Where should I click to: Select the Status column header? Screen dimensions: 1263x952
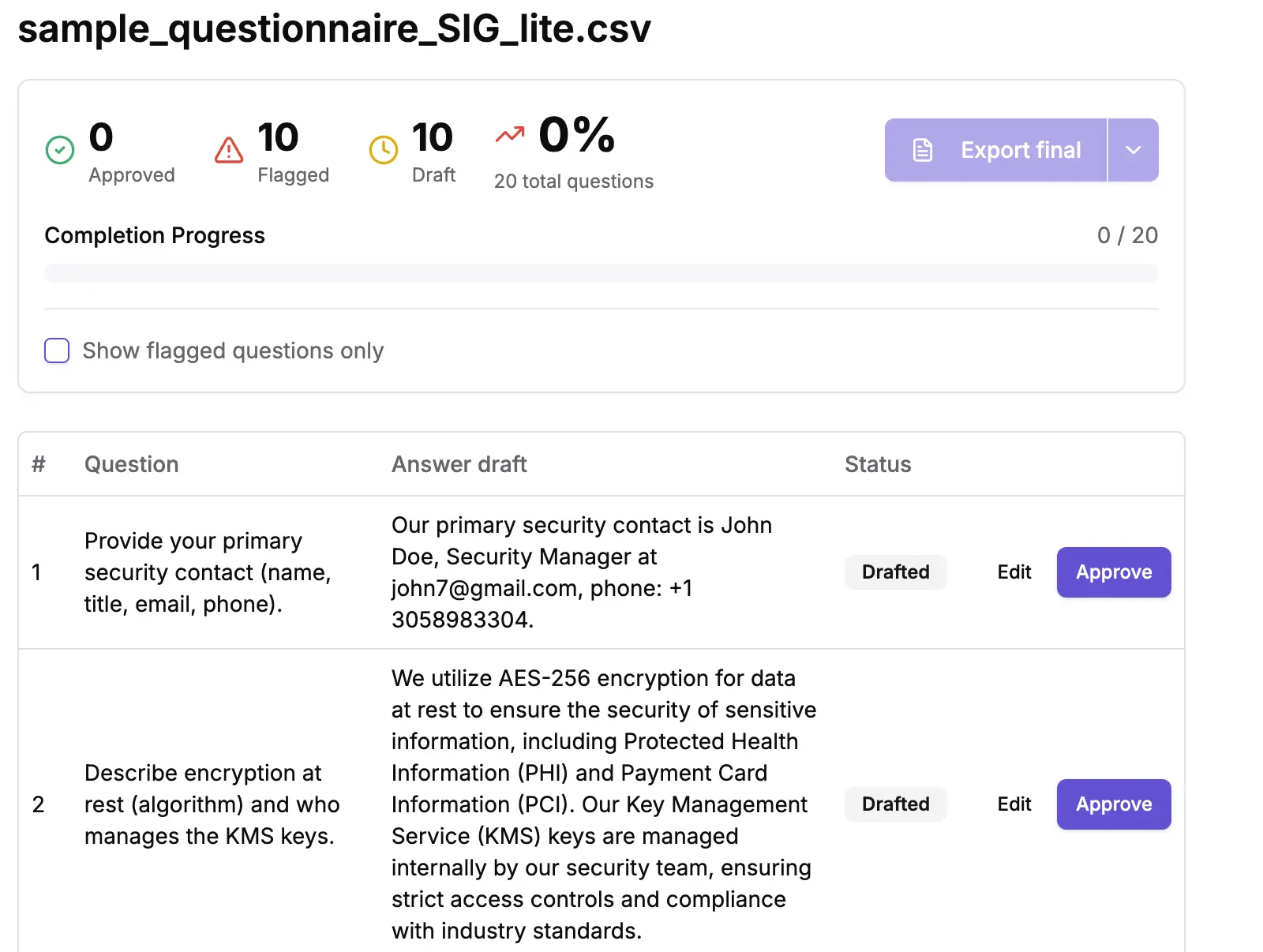(x=877, y=464)
